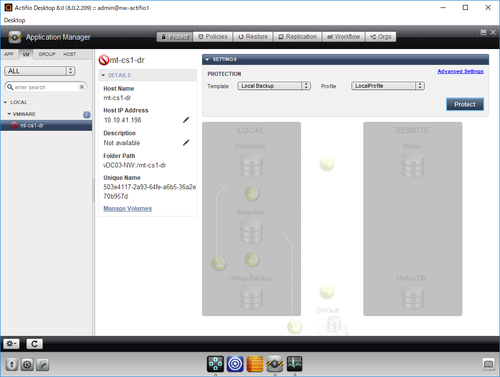Viewport: 500px width, 377px height.
Task: Click the Protect button
Action: pyautogui.click(x=465, y=104)
